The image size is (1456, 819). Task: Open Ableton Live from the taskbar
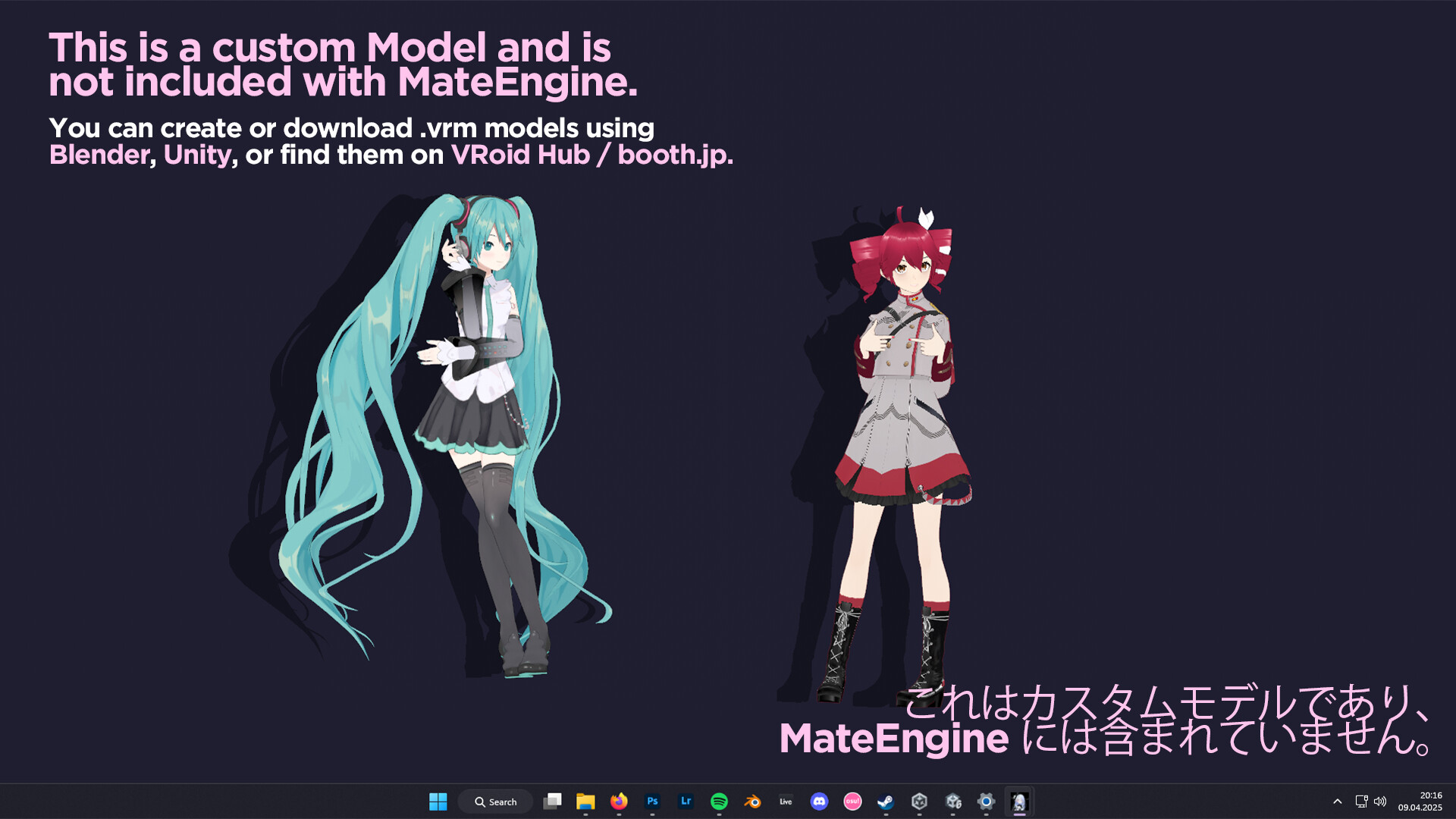click(x=785, y=802)
